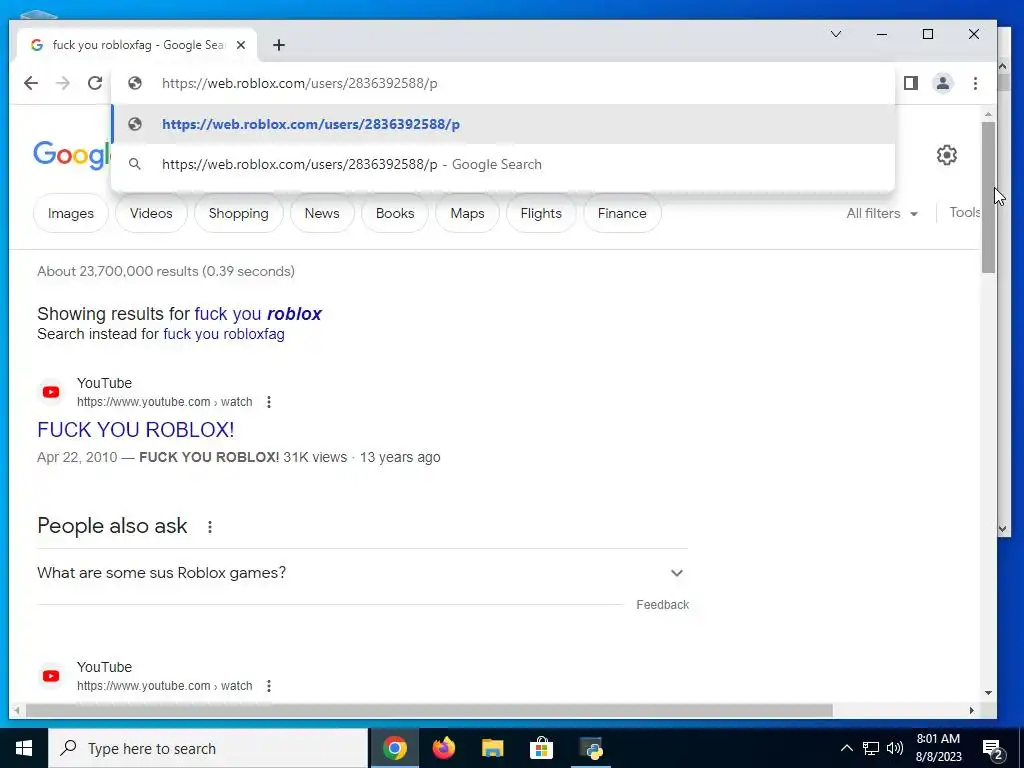1024x768 pixels.
Task: Expand 'What are some sus Roblox games?'
Action: tap(362, 573)
